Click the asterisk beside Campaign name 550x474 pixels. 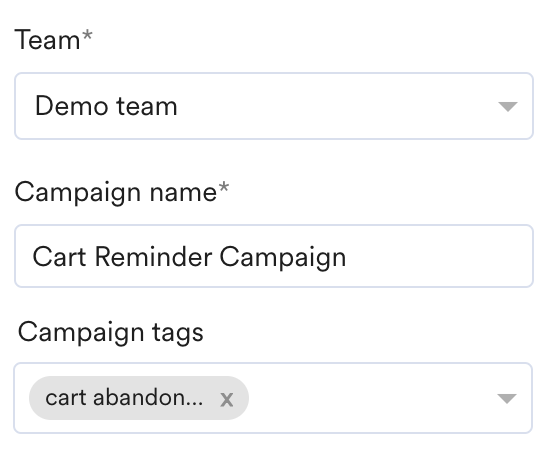click(x=224, y=187)
